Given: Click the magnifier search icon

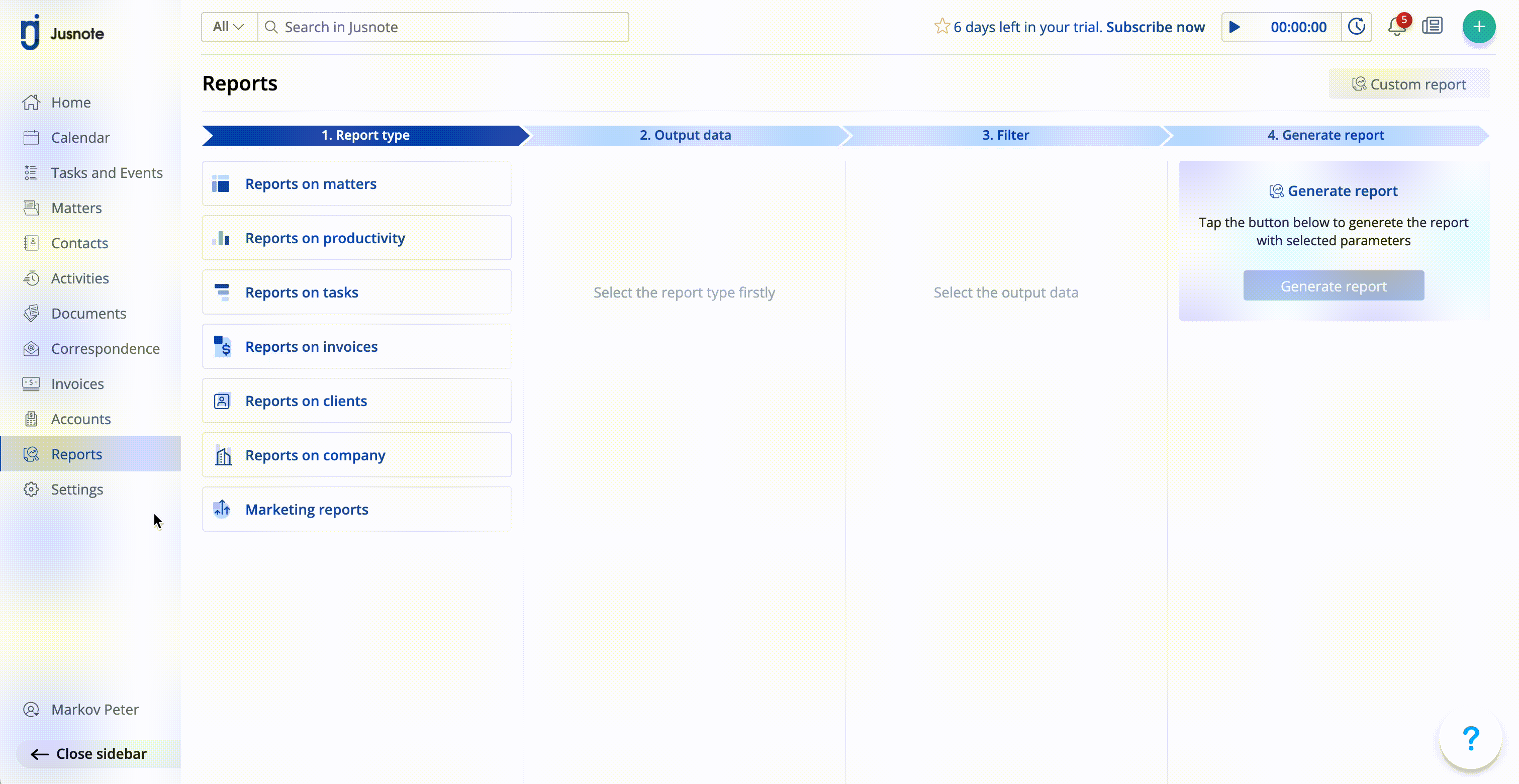Looking at the screenshot, I should point(271,27).
